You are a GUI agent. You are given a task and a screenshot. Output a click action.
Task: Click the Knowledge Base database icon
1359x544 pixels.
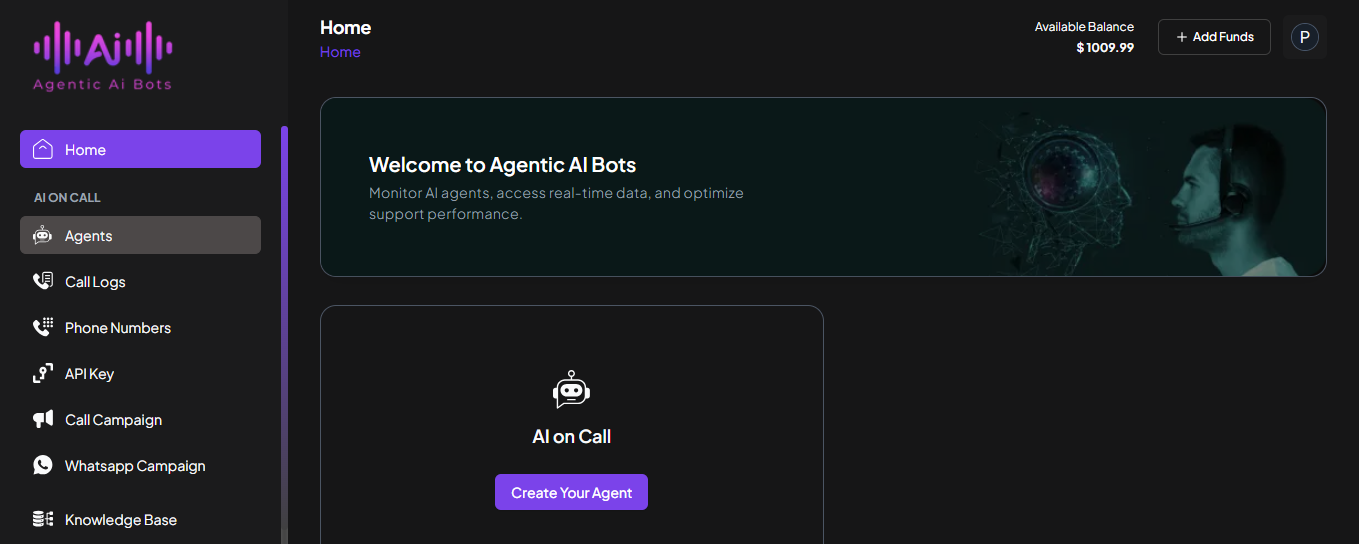(x=43, y=520)
